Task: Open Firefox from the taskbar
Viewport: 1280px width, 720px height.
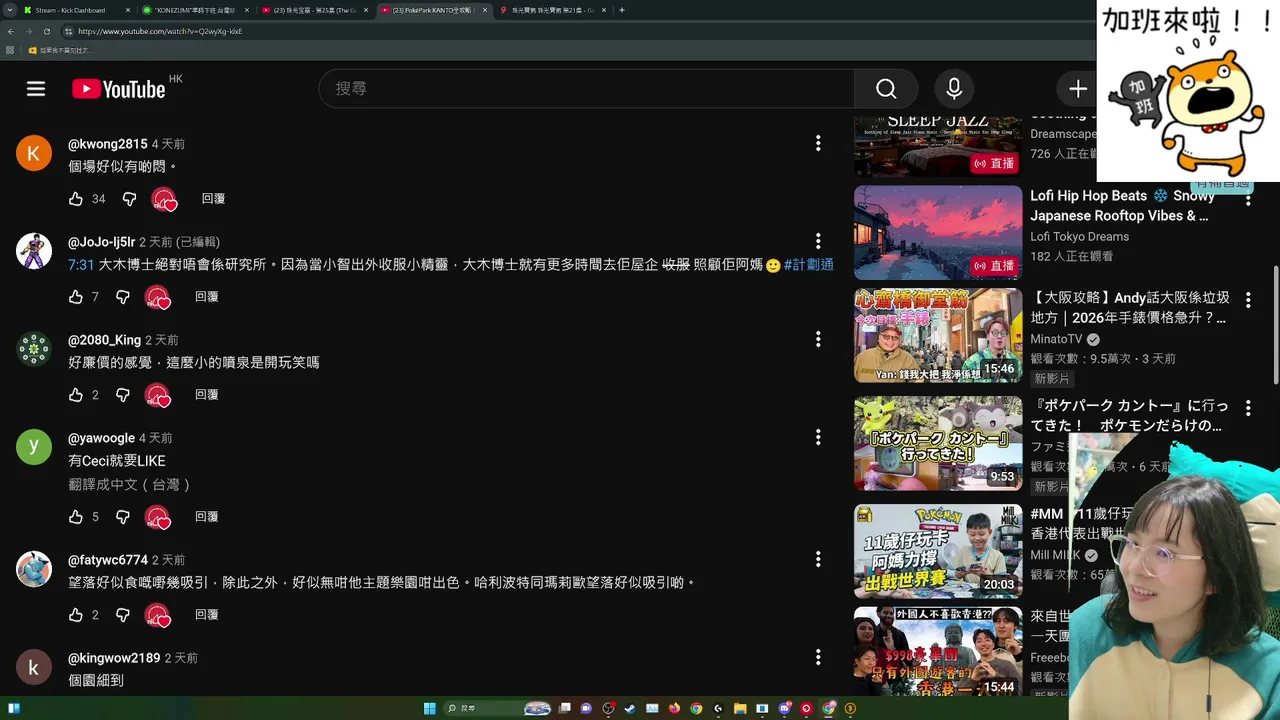Action: tap(674, 708)
